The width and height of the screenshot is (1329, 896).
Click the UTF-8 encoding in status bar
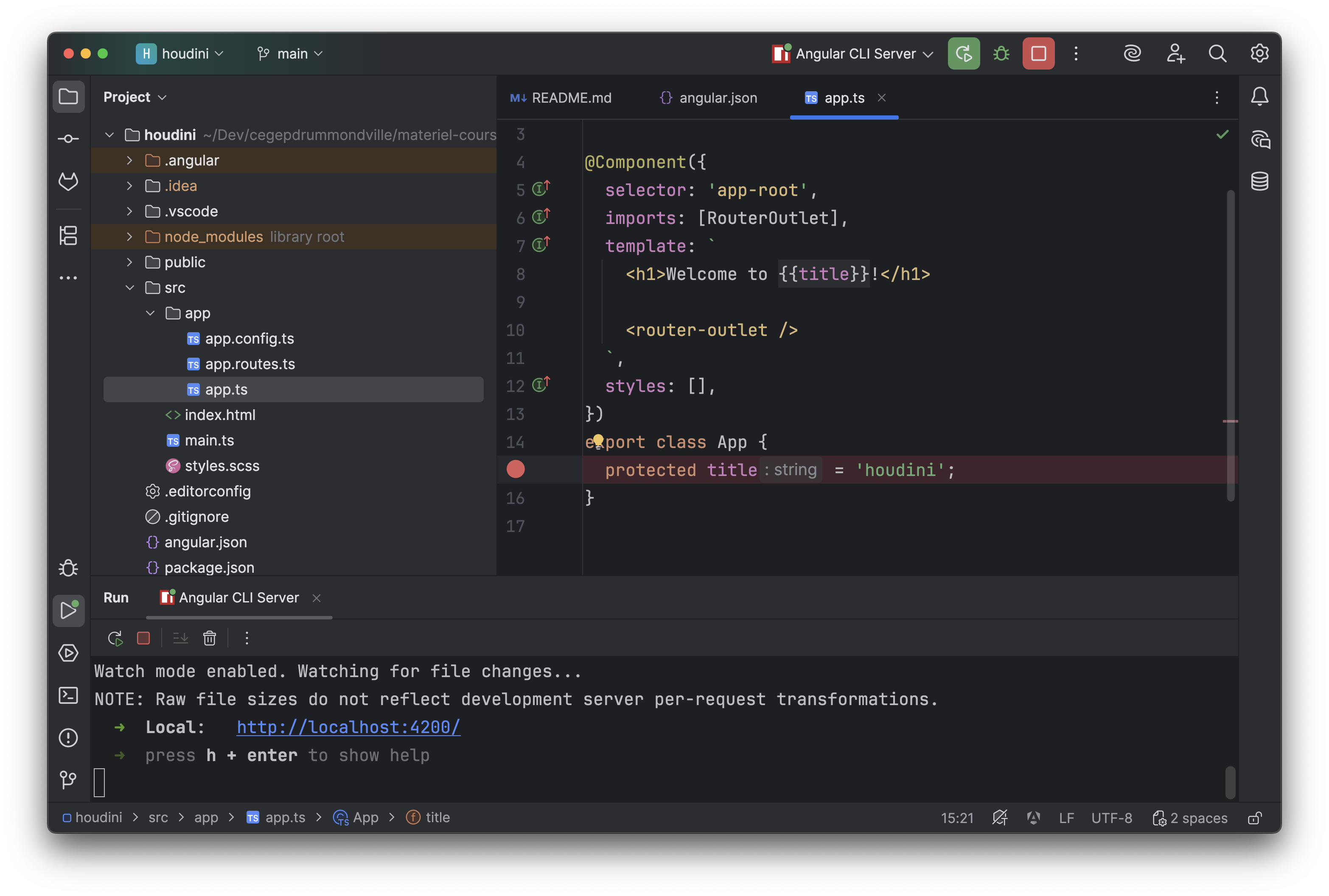pos(1112,818)
